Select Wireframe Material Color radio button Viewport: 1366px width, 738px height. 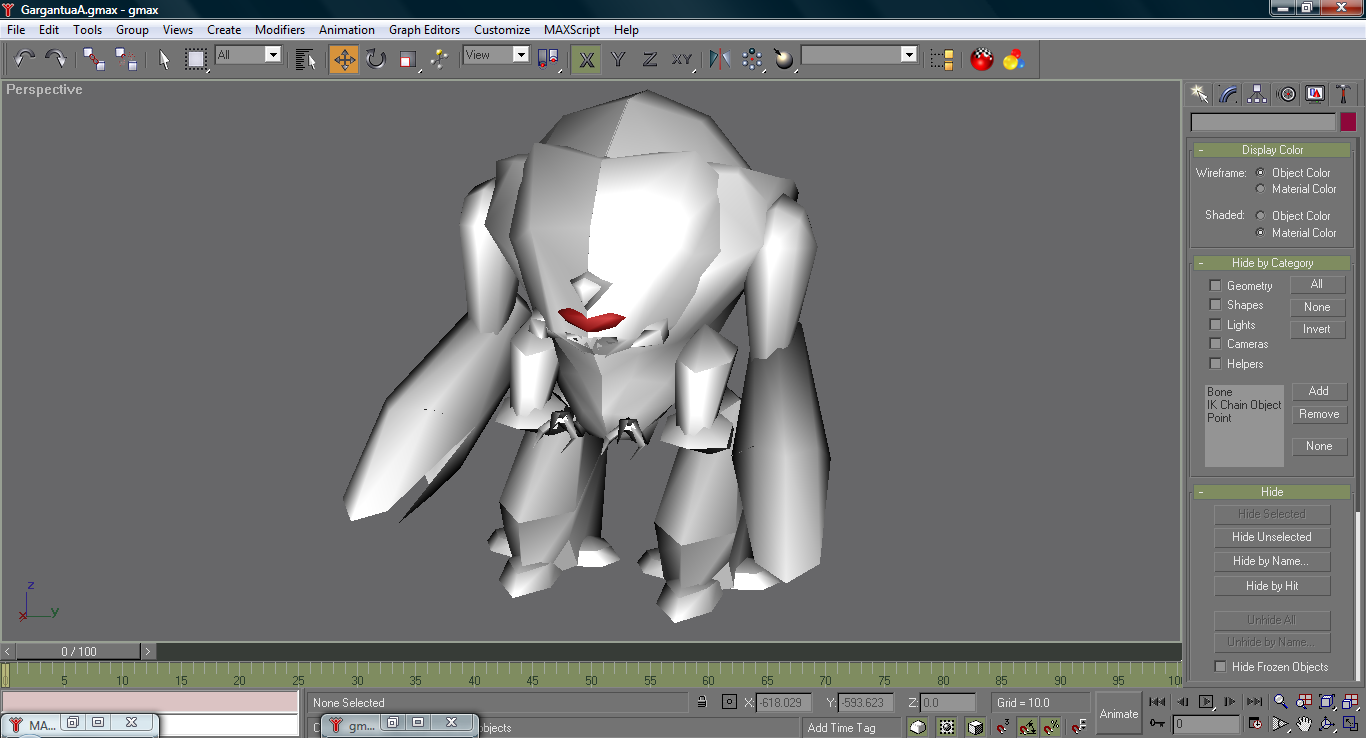[1260, 188]
